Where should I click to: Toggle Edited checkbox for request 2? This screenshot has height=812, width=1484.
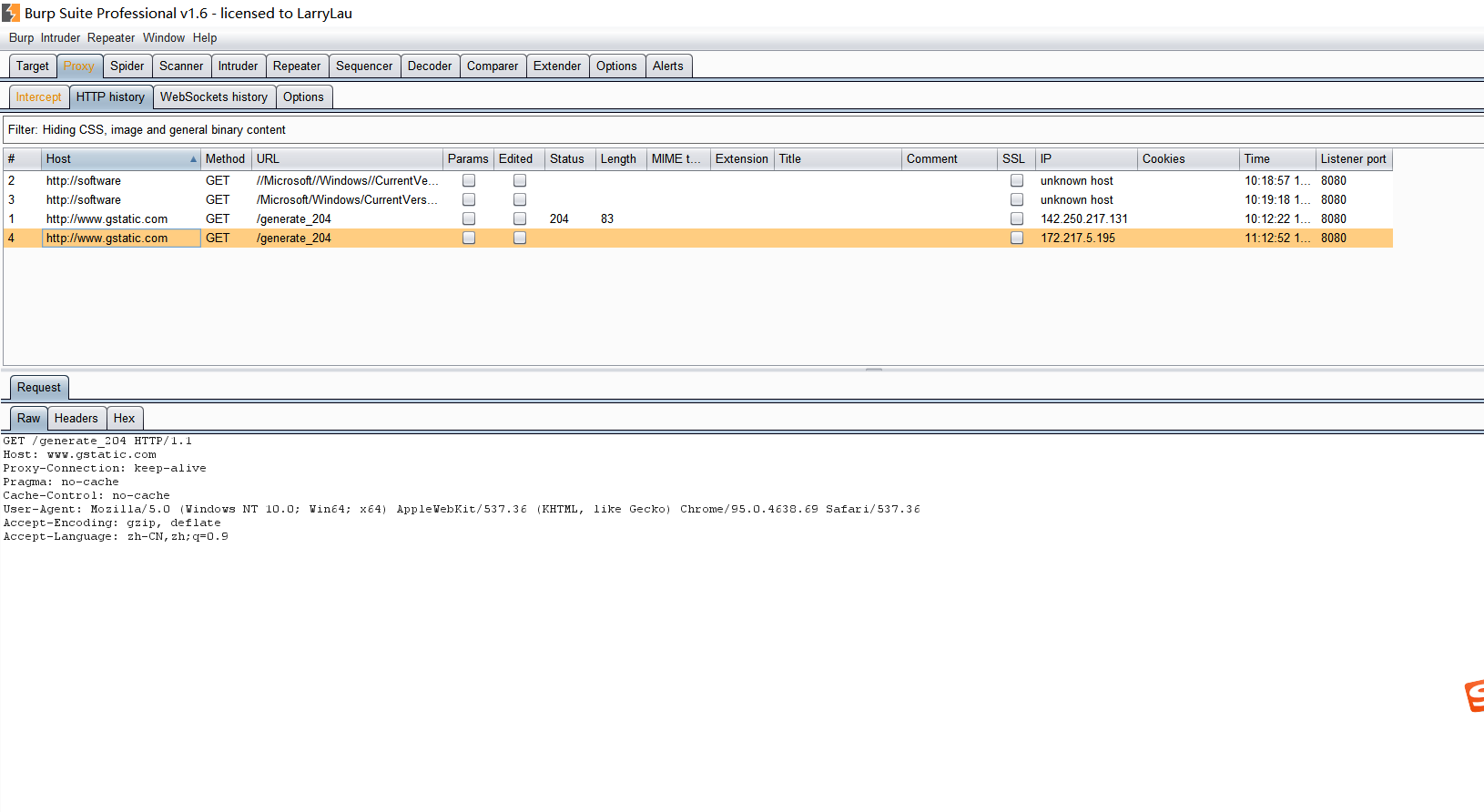click(520, 180)
